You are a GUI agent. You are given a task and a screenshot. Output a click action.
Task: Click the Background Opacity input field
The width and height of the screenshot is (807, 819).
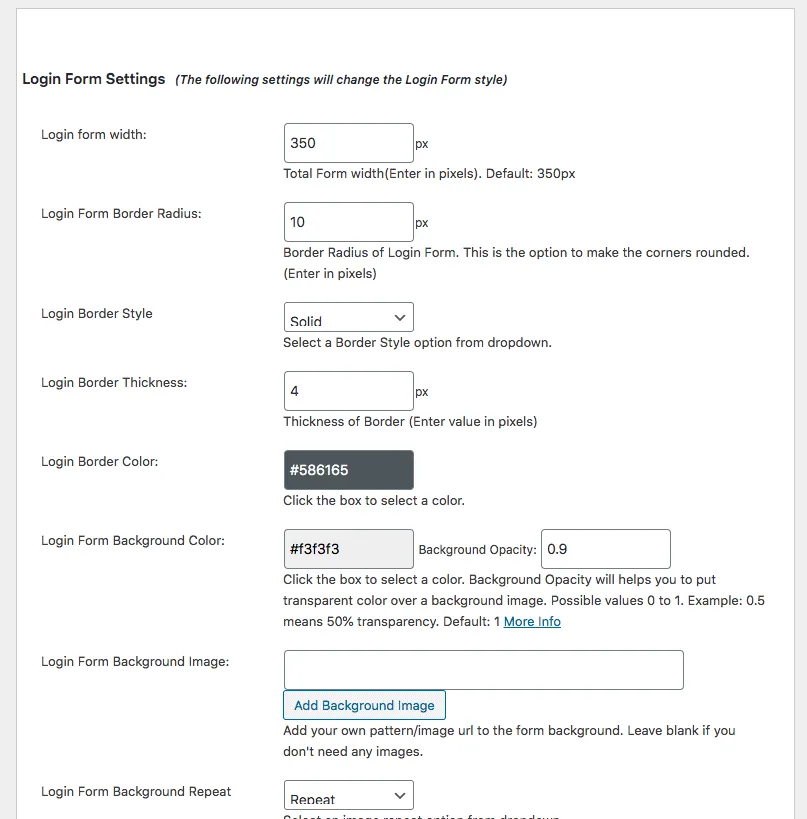click(x=605, y=549)
